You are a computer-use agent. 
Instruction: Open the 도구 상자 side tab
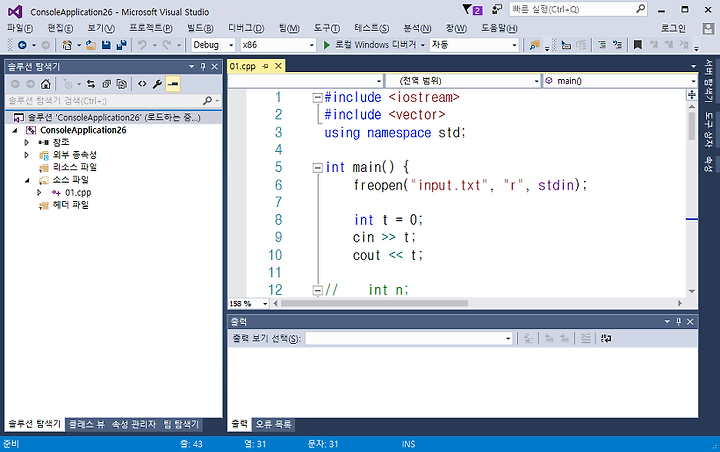tap(709, 130)
